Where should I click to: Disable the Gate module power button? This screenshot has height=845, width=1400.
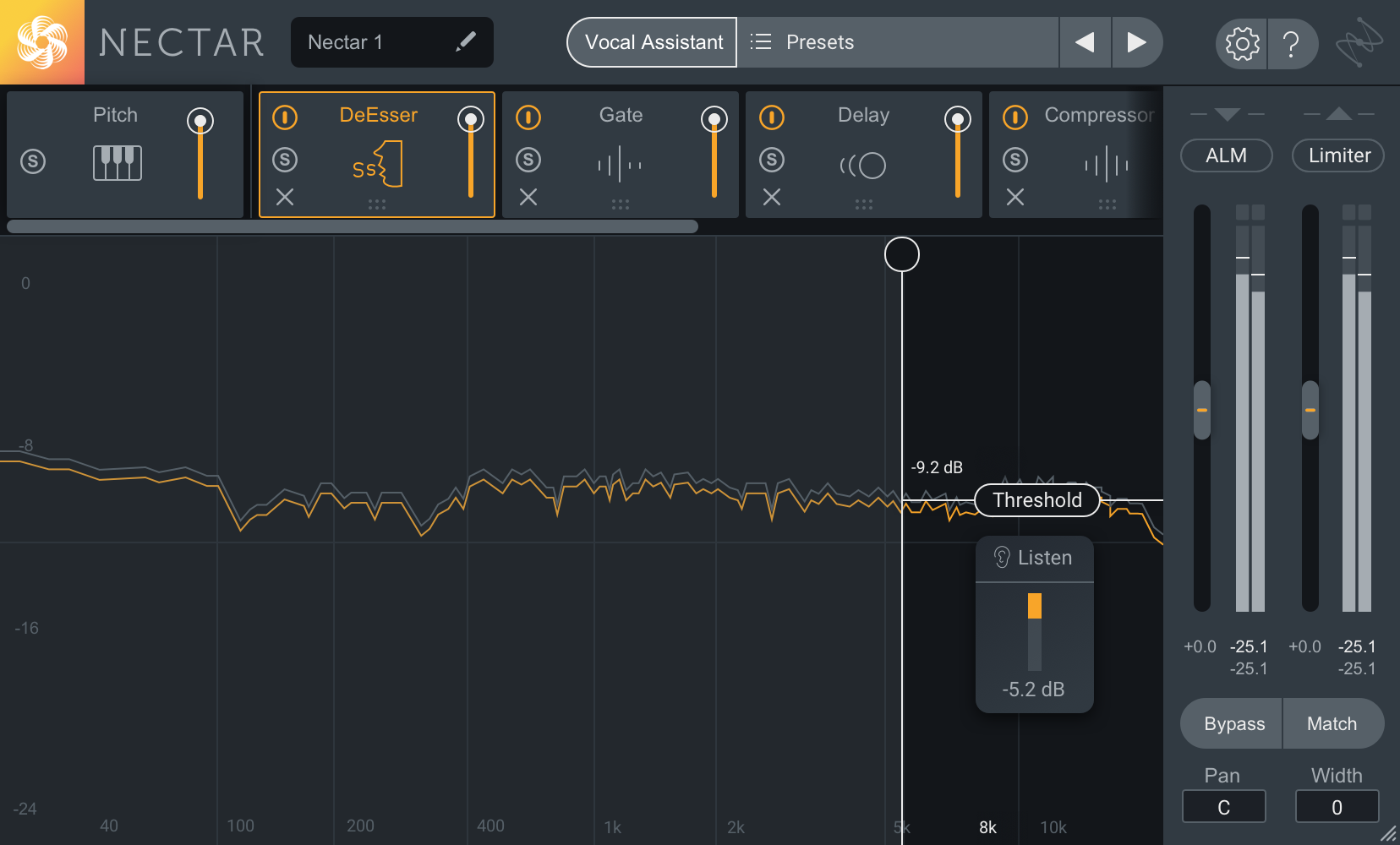tap(528, 117)
